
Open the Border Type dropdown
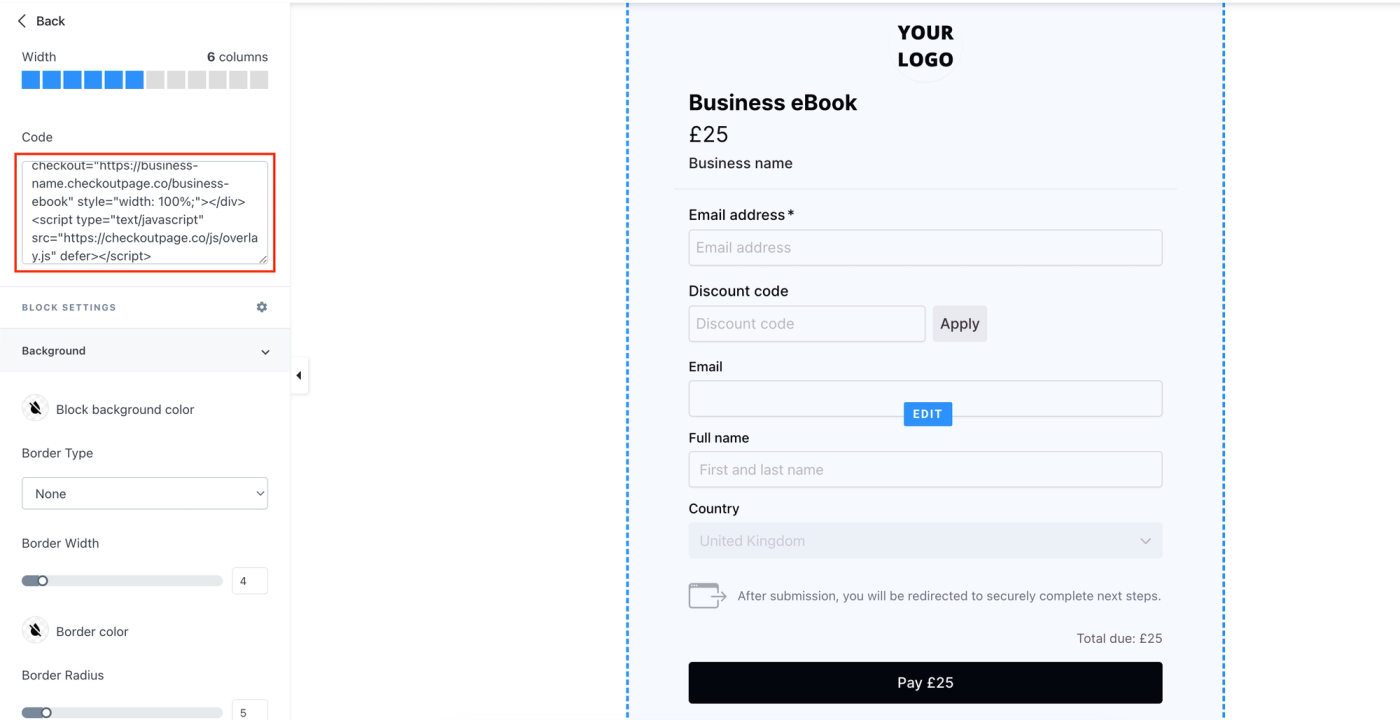click(x=145, y=493)
